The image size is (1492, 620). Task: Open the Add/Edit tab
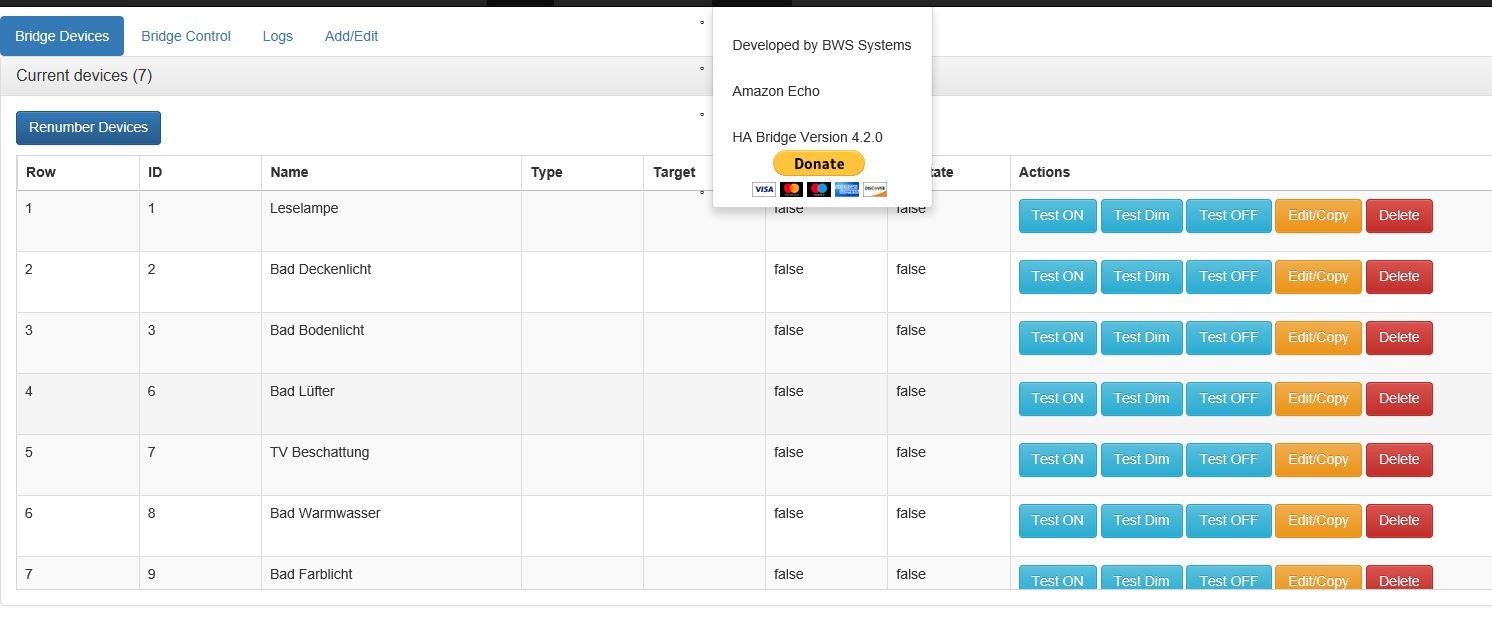click(x=351, y=36)
